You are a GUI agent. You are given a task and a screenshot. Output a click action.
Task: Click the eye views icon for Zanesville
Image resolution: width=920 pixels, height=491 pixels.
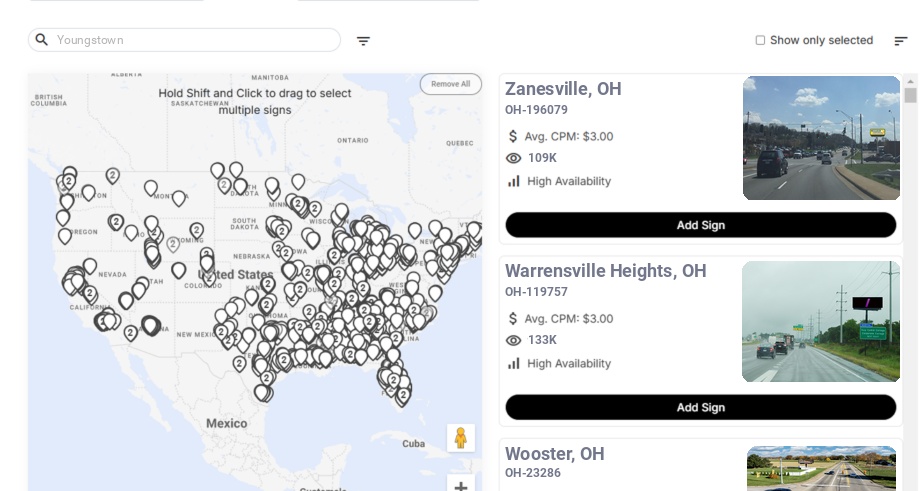tap(513, 158)
